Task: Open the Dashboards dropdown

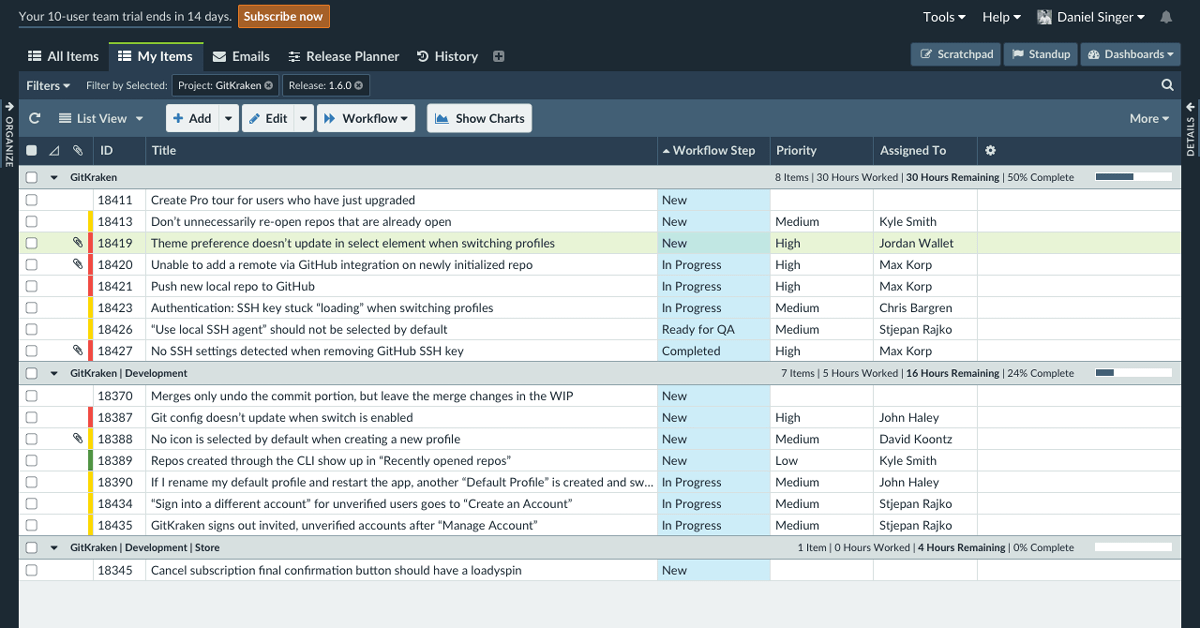Action: [x=1130, y=54]
